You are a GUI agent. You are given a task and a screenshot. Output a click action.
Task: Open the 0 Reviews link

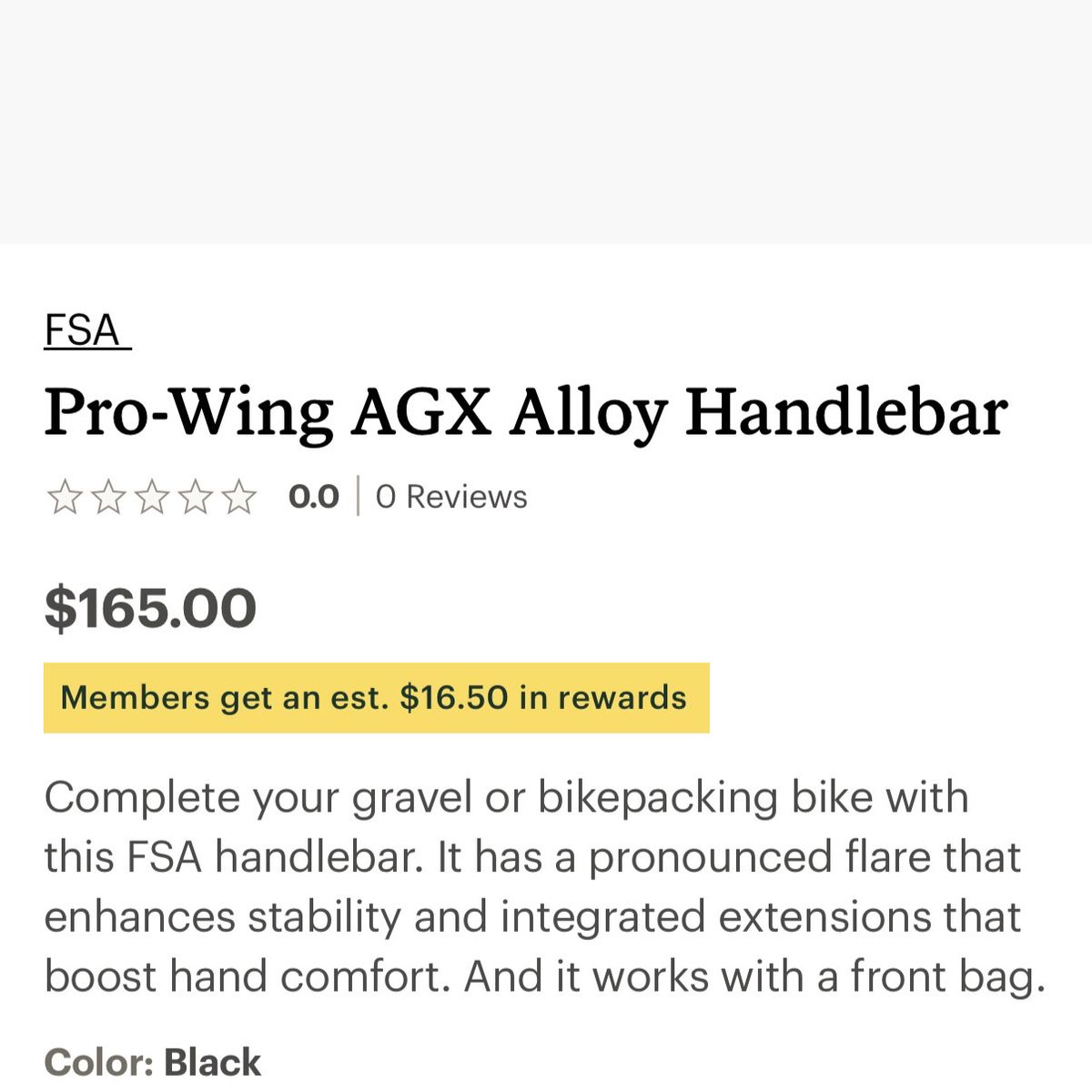(x=451, y=497)
